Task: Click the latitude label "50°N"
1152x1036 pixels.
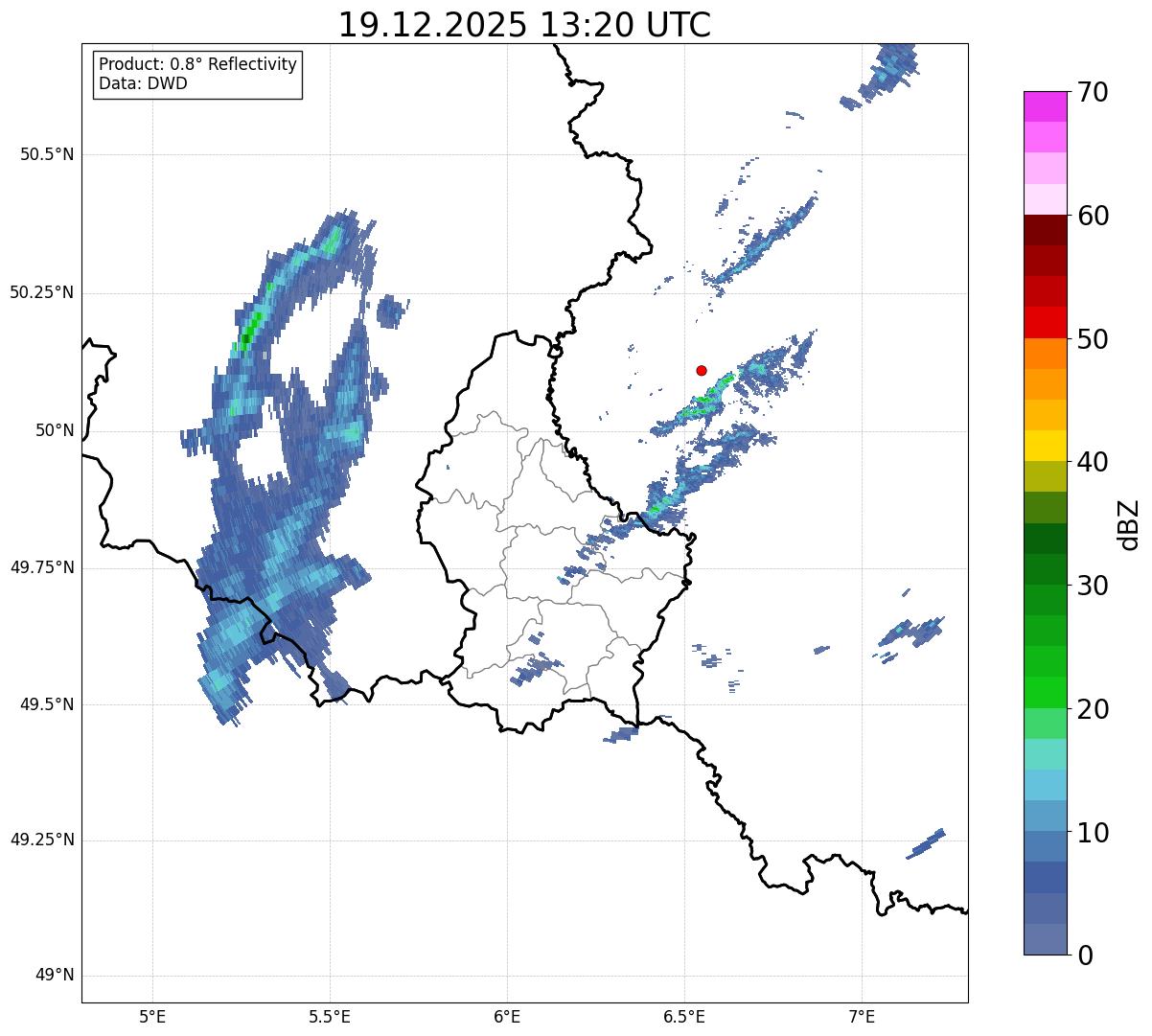Action: tap(55, 430)
